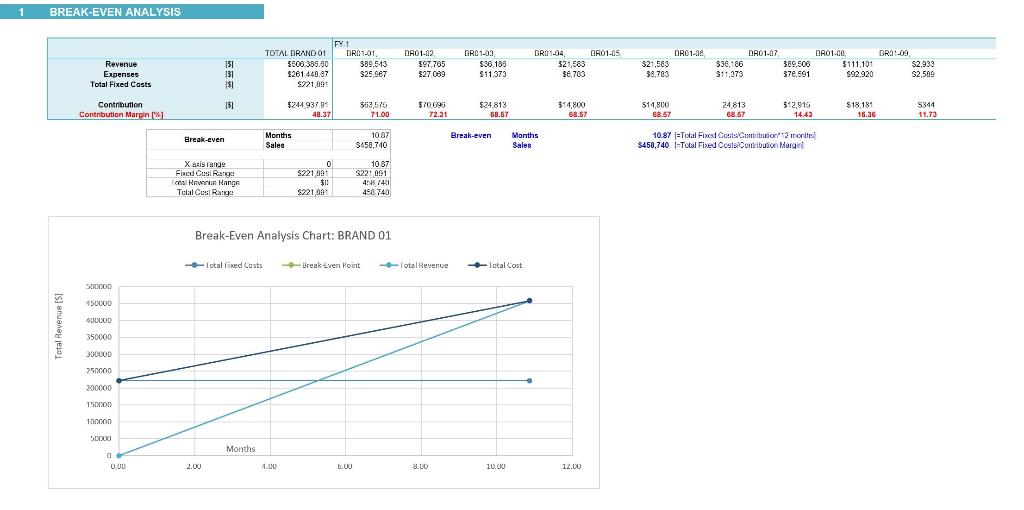
Task: Click the $92,920 expenses for BR01-08
Action: point(859,74)
